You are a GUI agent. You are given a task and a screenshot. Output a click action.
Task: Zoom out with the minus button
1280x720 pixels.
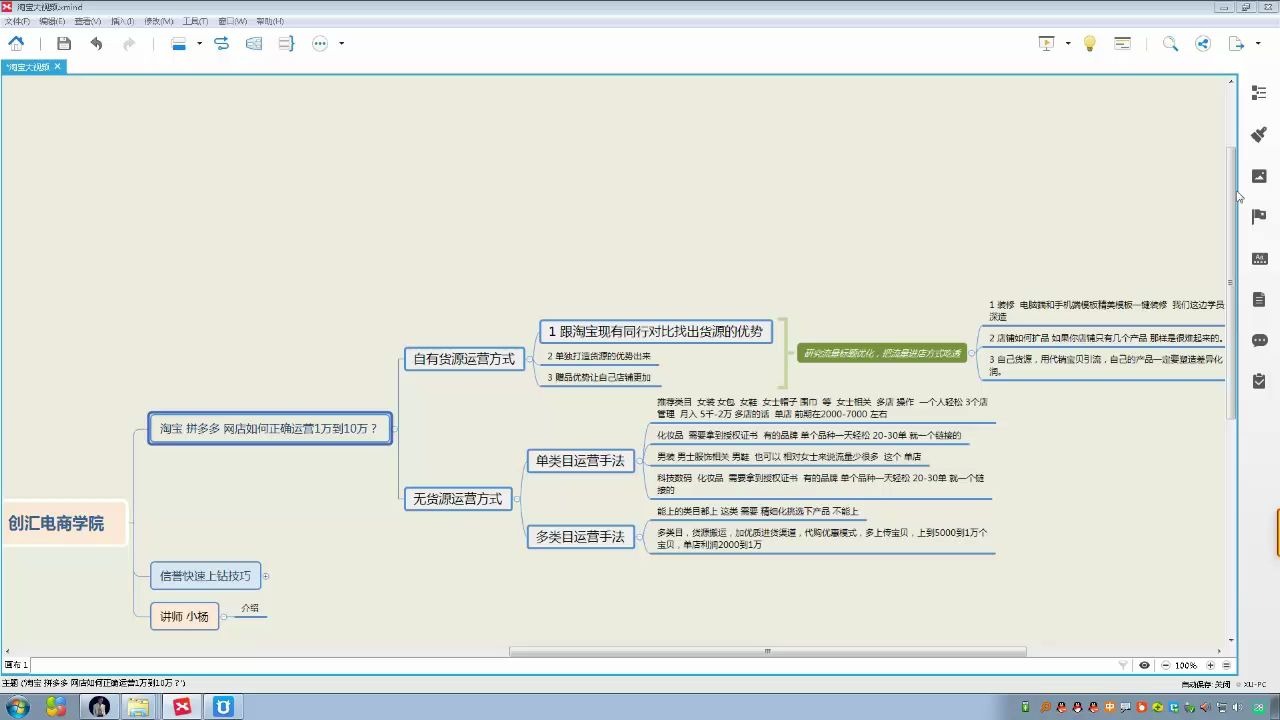click(1166, 665)
